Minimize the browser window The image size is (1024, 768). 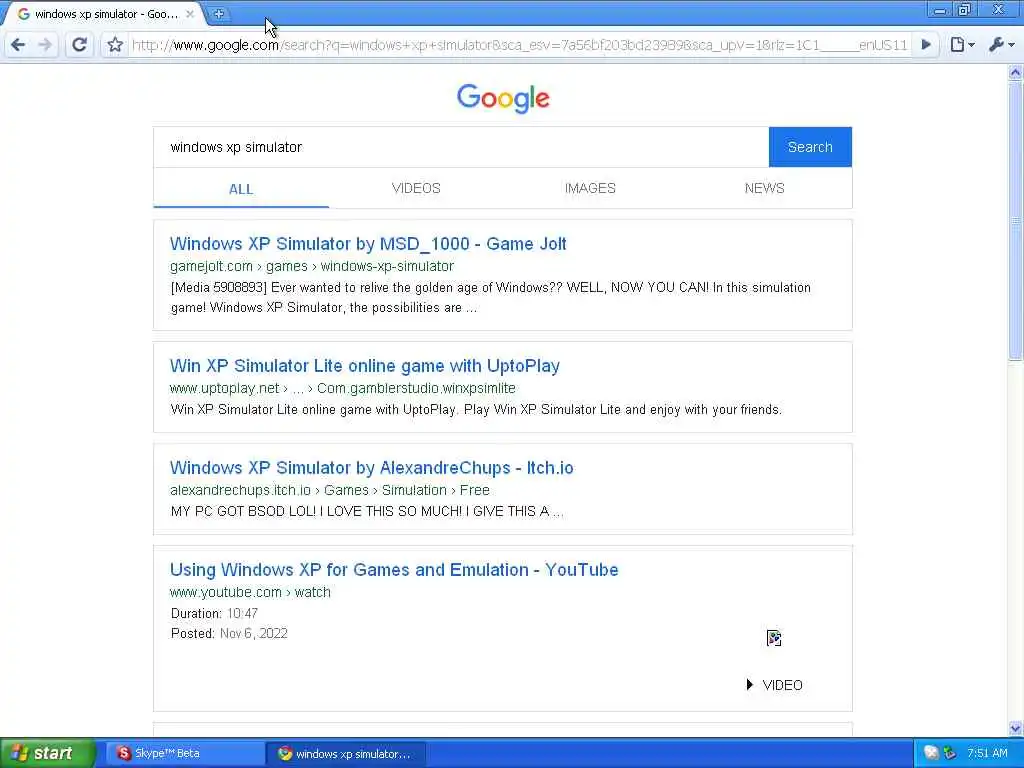click(940, 10)
